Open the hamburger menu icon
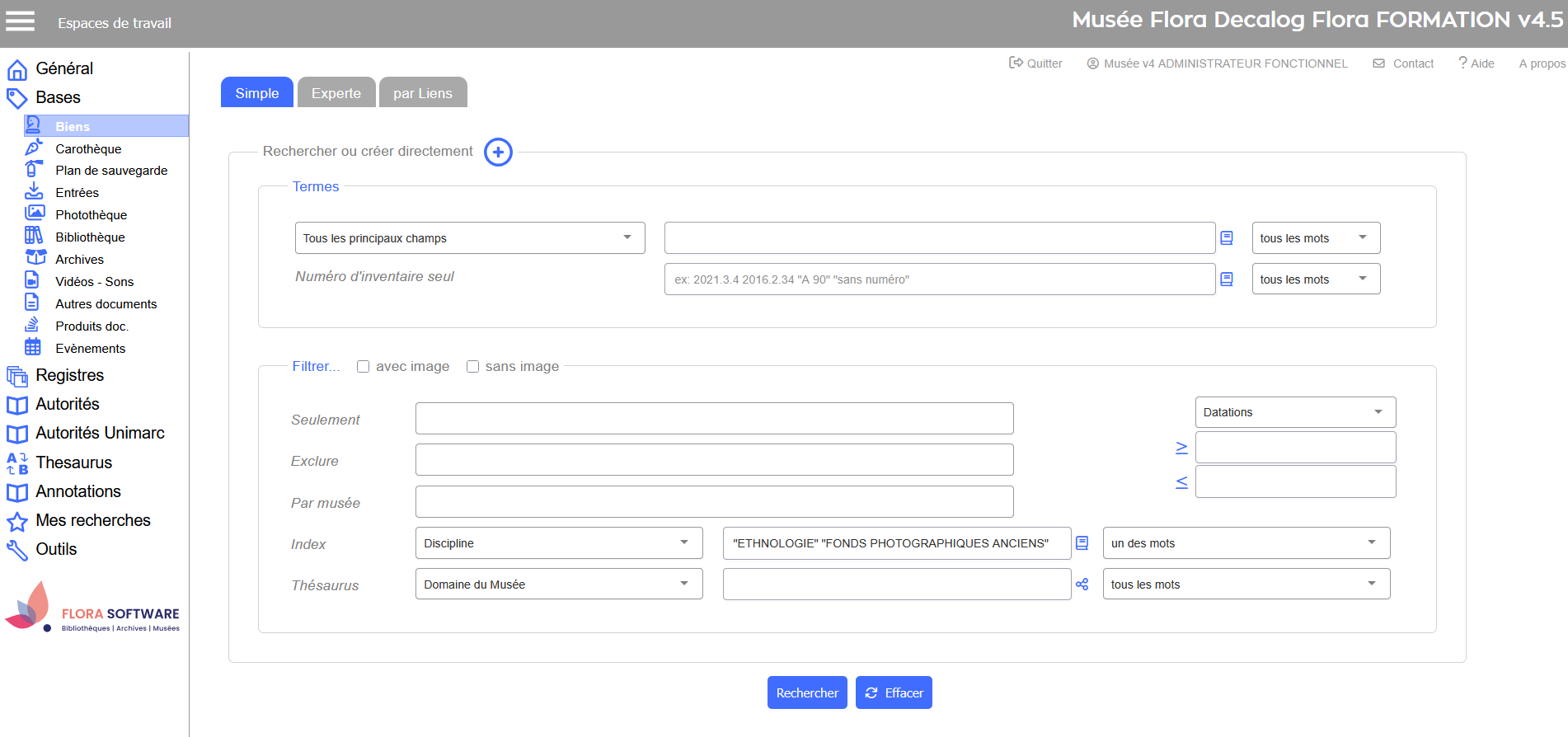 pos(21,21)
